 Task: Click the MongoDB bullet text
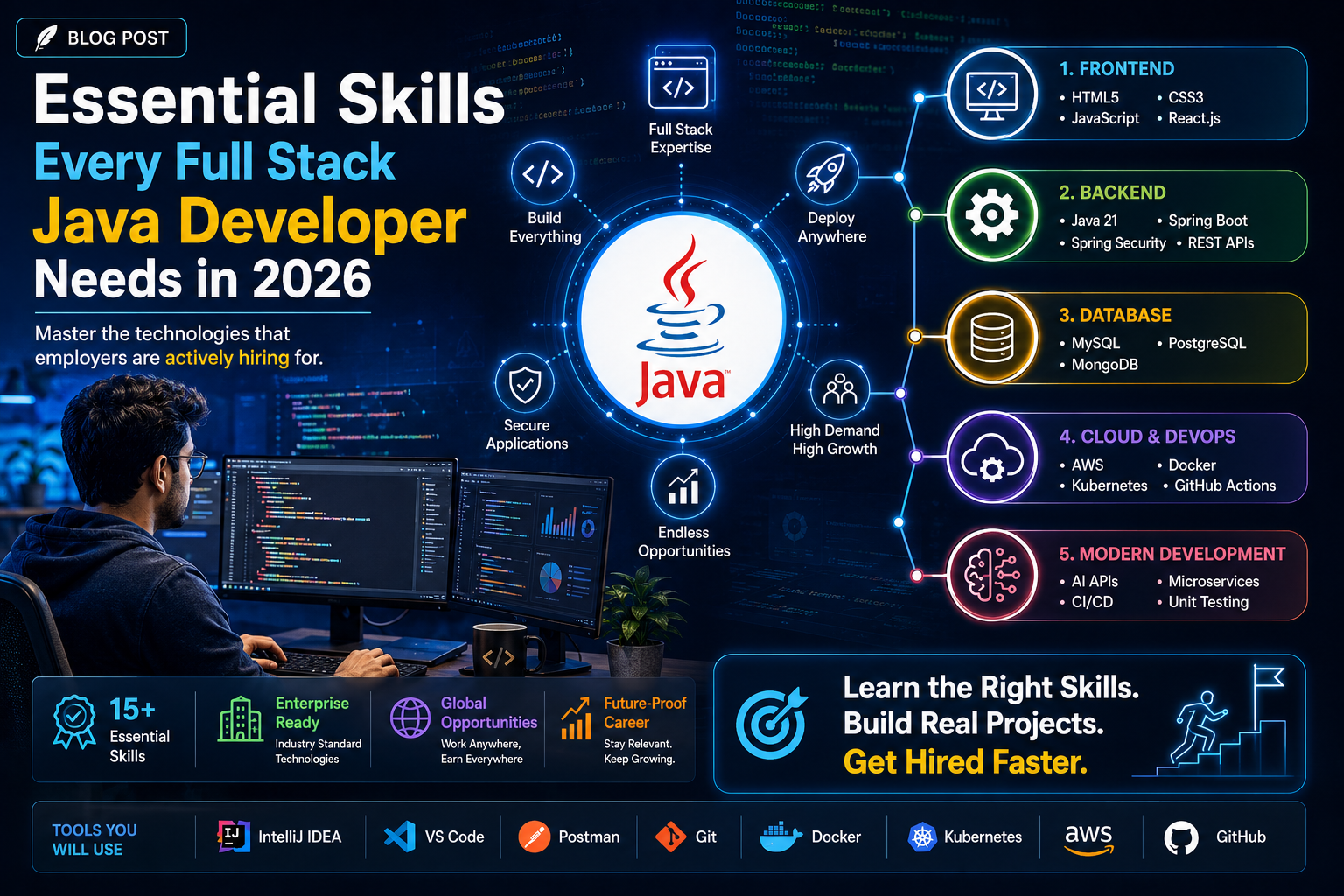click(1104, 365)
